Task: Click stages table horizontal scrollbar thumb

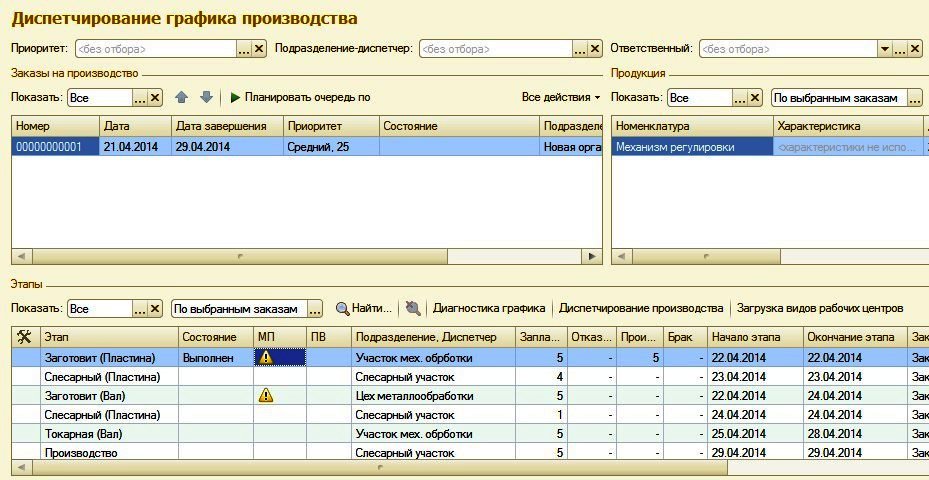Action: 380,467
